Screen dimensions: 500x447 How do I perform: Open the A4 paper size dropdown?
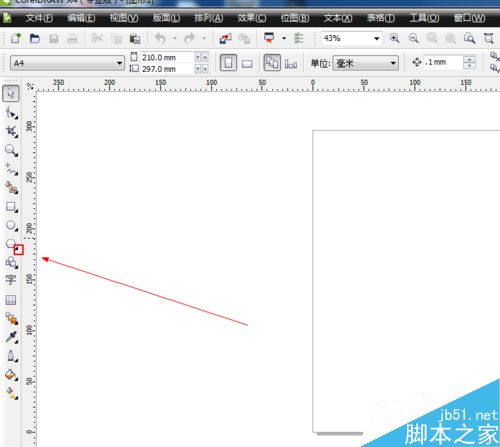click(x=119, y=63)
